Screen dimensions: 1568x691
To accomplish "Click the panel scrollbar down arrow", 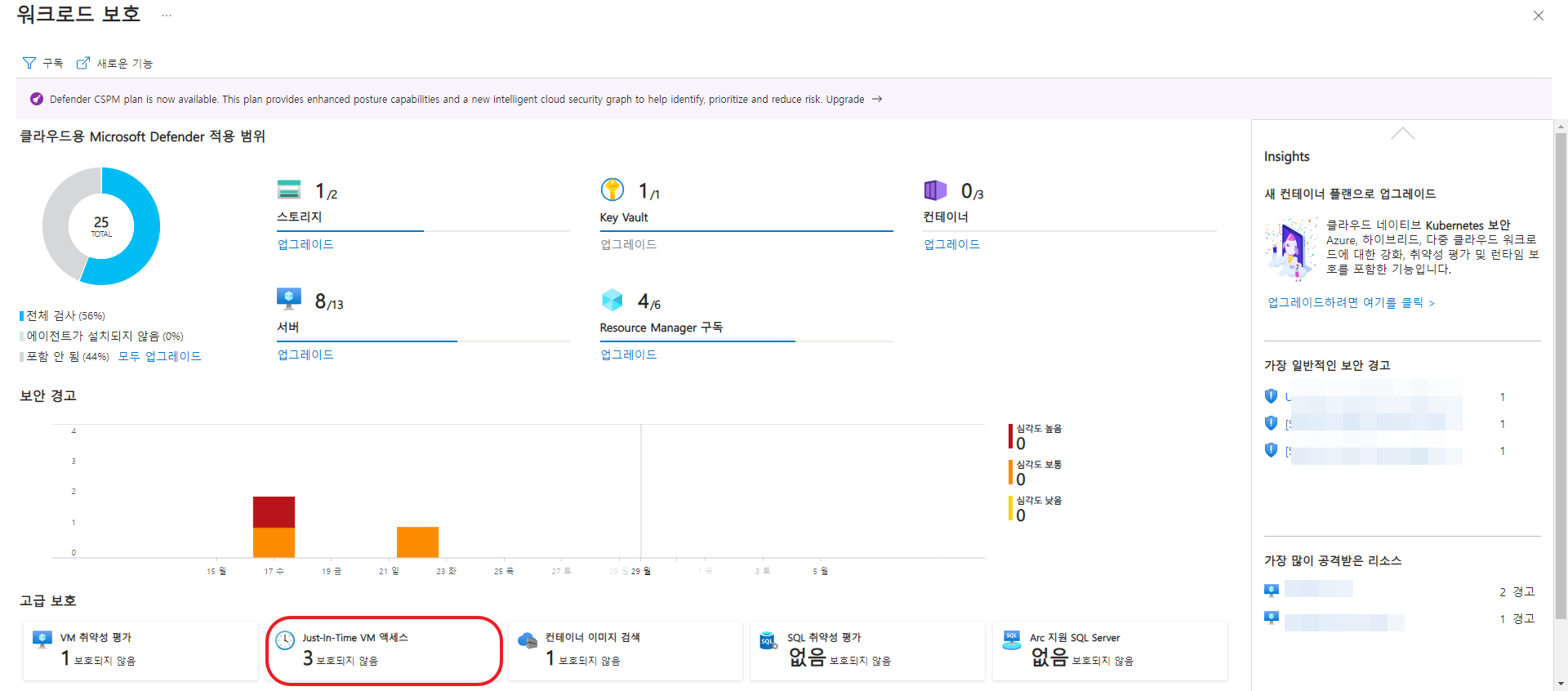I will pyautogui.click(x=1561, y=684).
